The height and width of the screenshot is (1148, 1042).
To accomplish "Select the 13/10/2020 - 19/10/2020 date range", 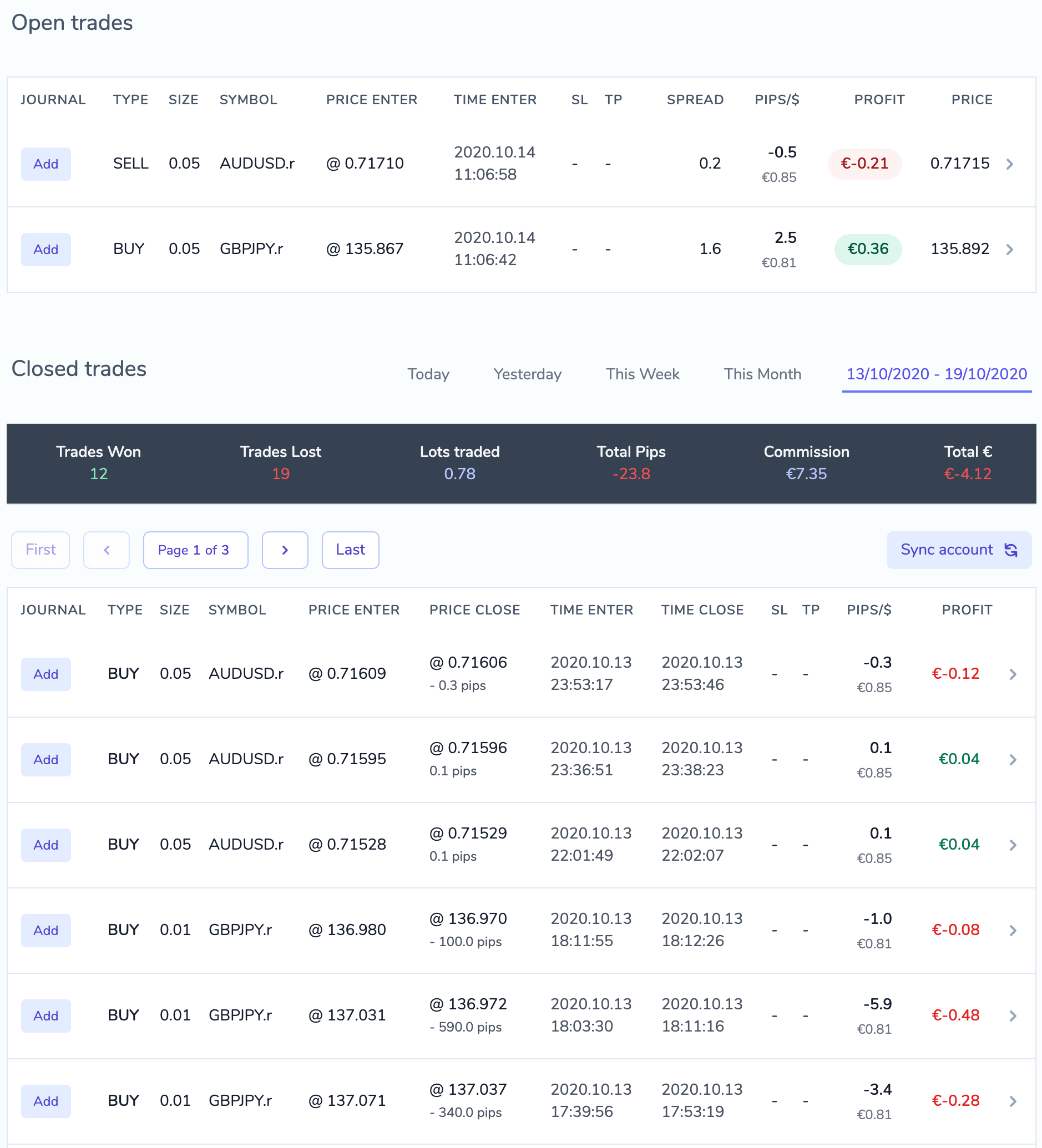I will click(936, 374).
